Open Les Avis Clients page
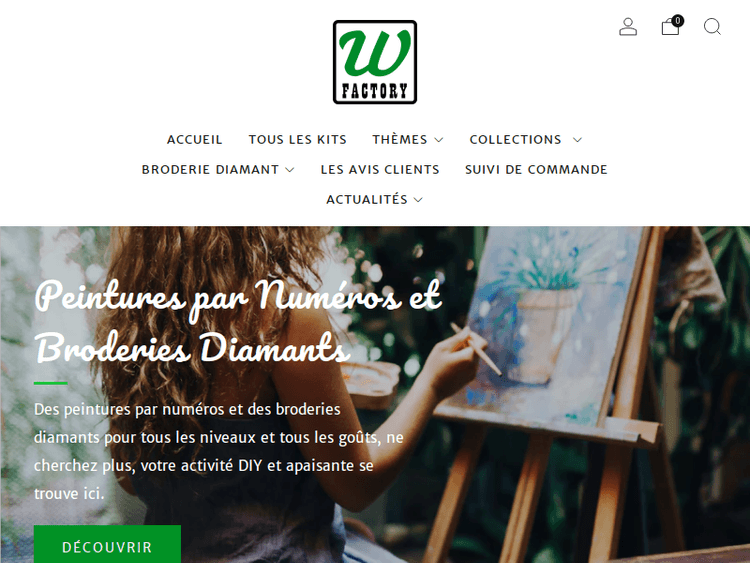 tap(380, 169)
